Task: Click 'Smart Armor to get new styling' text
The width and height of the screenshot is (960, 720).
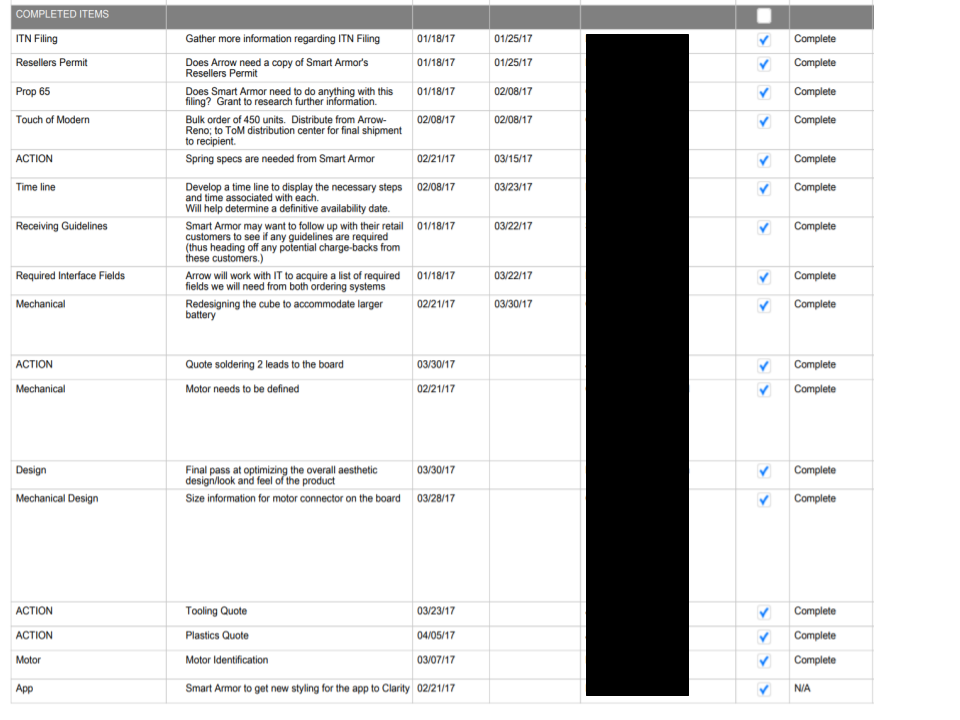Action: (297, 688)
